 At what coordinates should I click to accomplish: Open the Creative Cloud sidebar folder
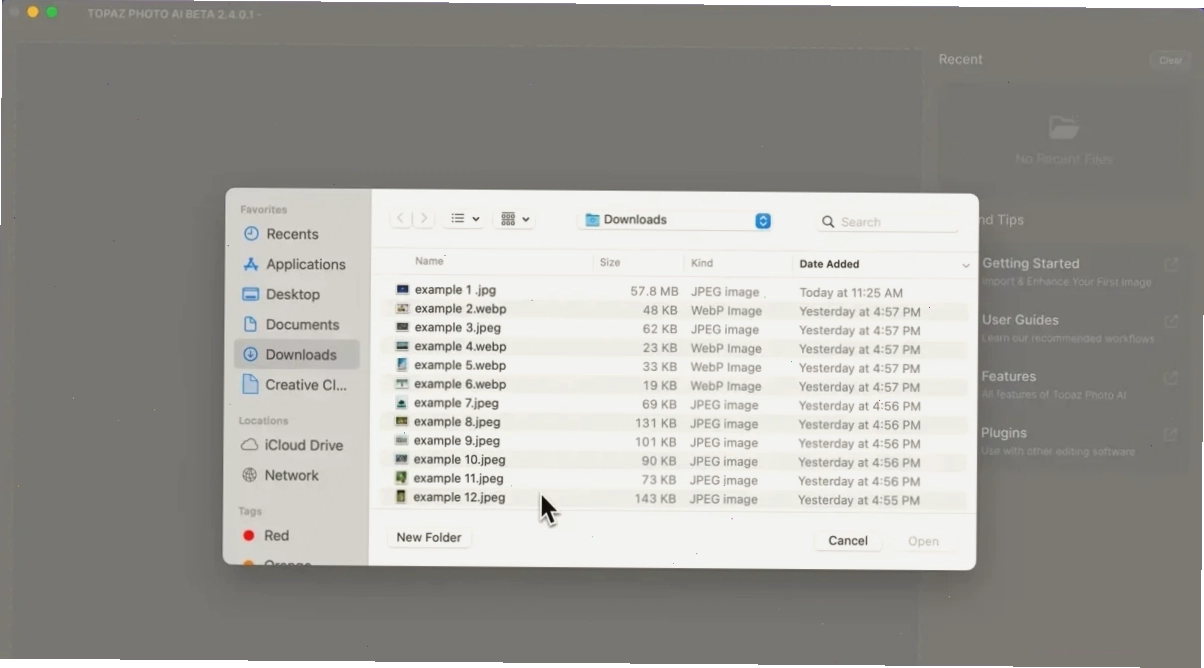(296, 385)
